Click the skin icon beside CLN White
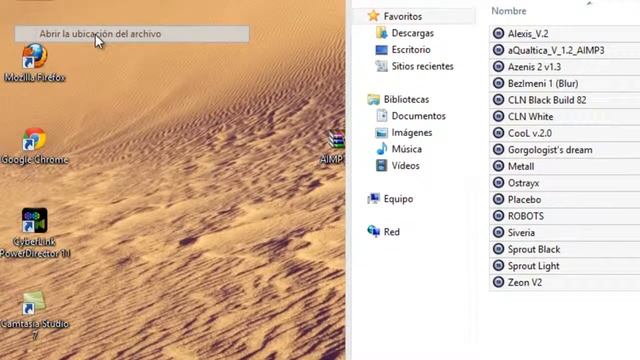The image size is (640, 360). (498, 116)
